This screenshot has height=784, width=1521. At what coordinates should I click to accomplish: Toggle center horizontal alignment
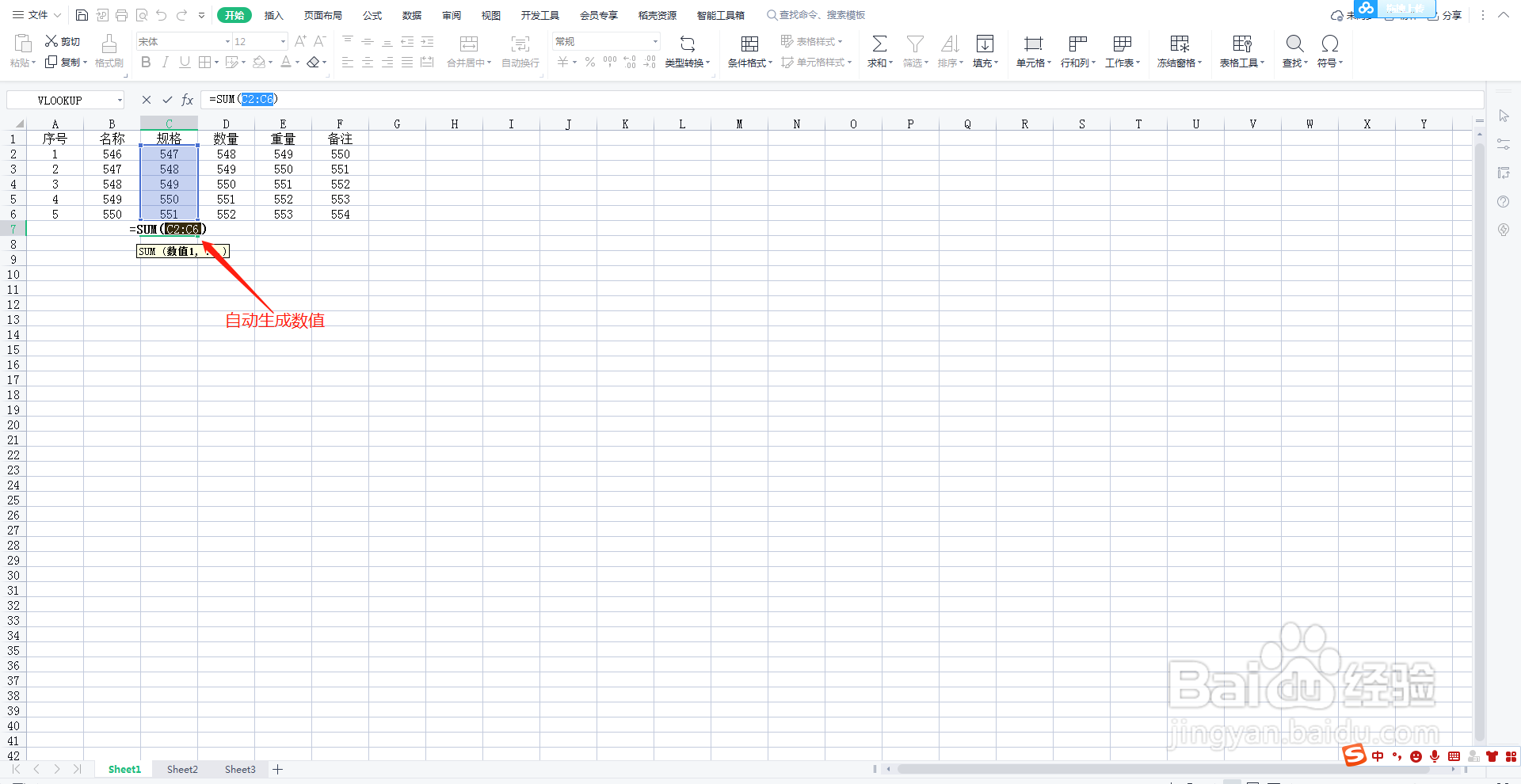tap(368, 62)
